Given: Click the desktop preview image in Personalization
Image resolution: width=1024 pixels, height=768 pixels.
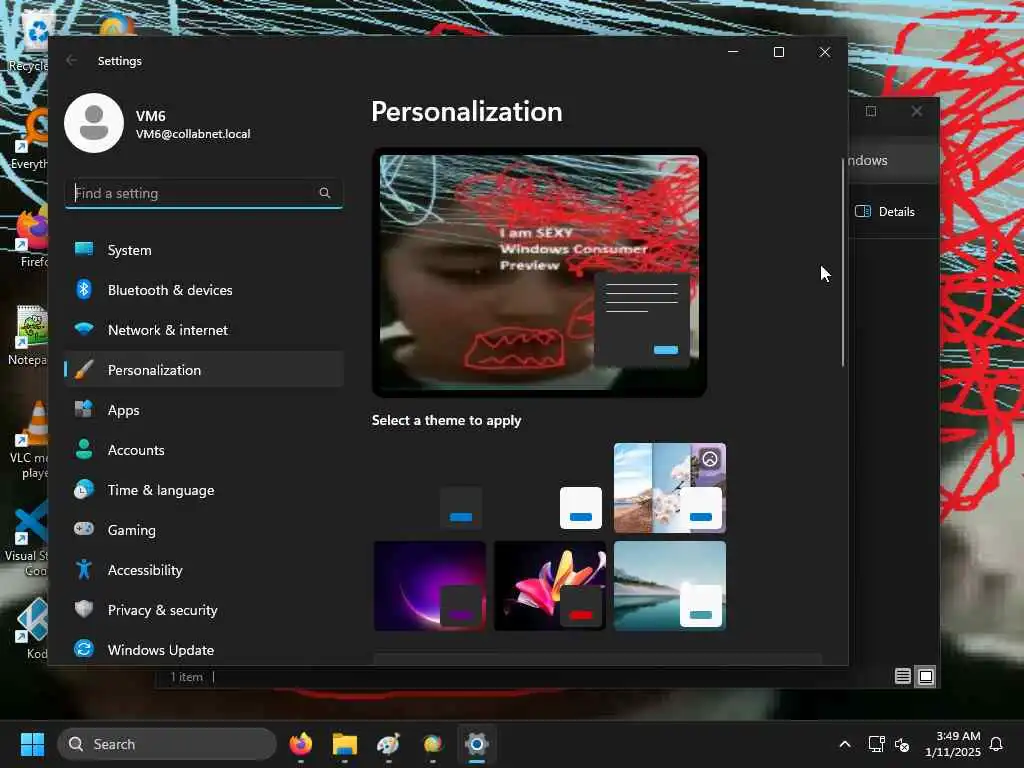Looking at the screenshot, I should point(539,272).
